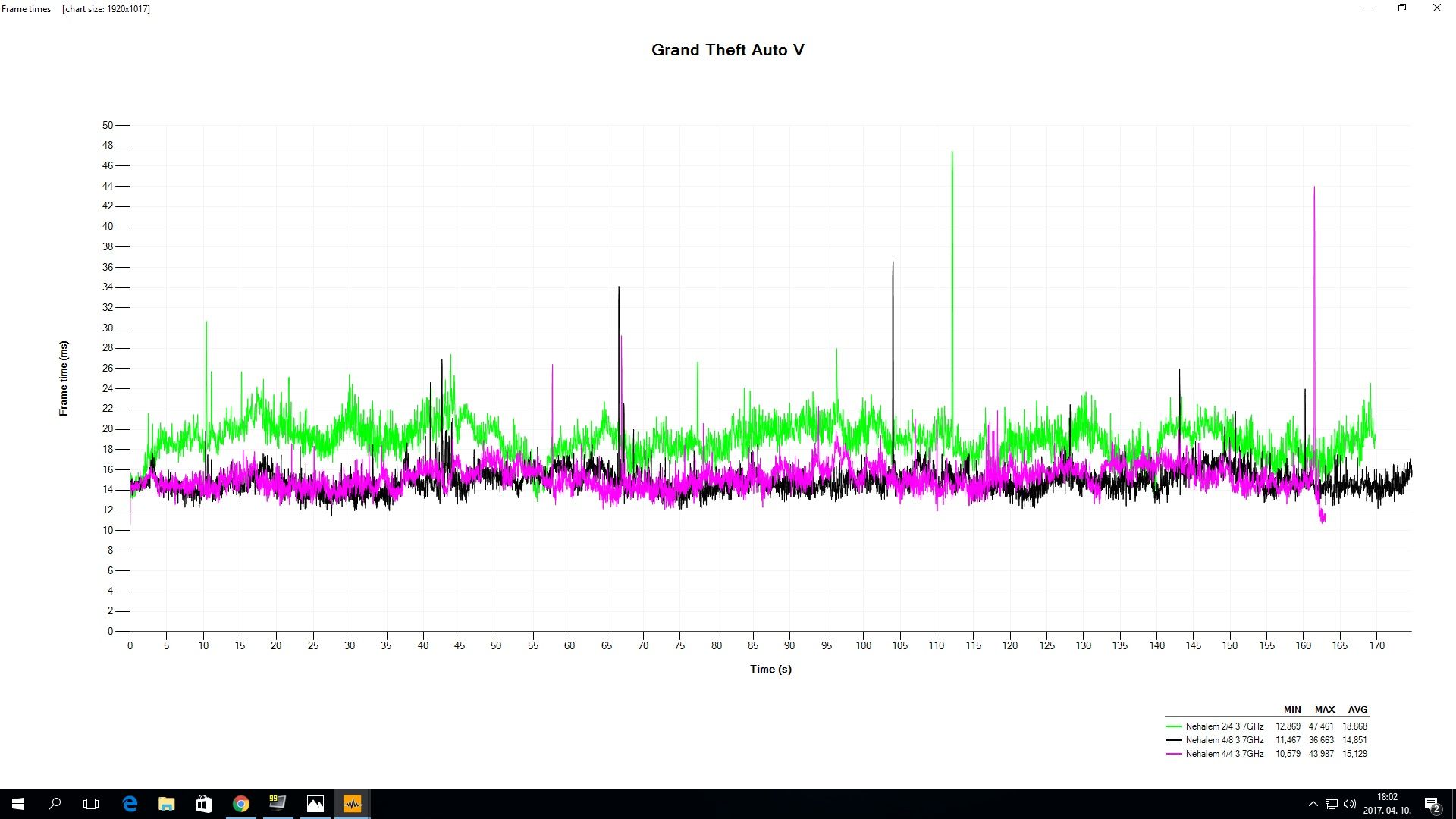Screen dimensions: 1456x819
Task: Click the average value 14,851
Action: tap(1355, 740)
